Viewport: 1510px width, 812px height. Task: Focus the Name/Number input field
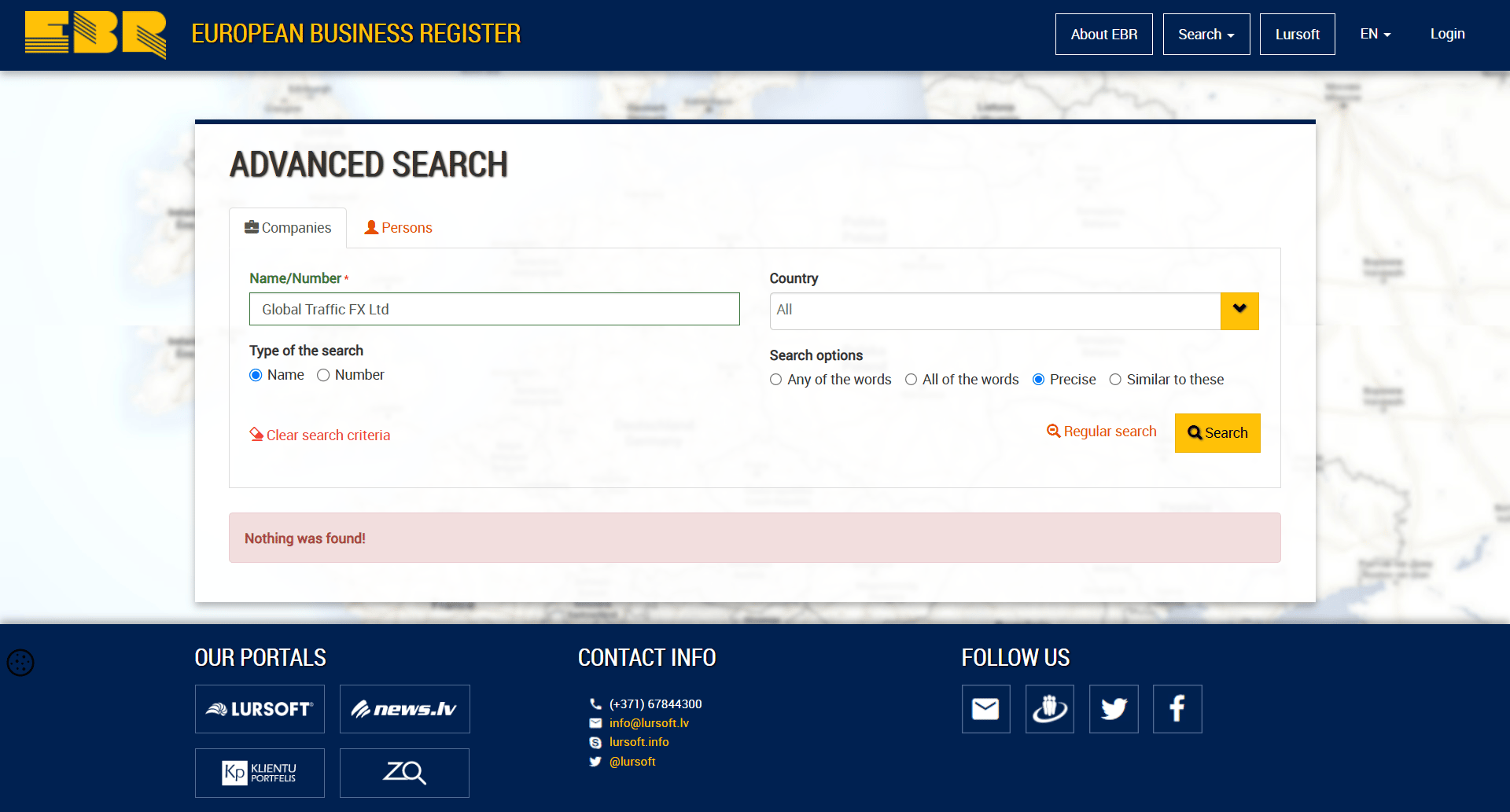coord(495,309)
